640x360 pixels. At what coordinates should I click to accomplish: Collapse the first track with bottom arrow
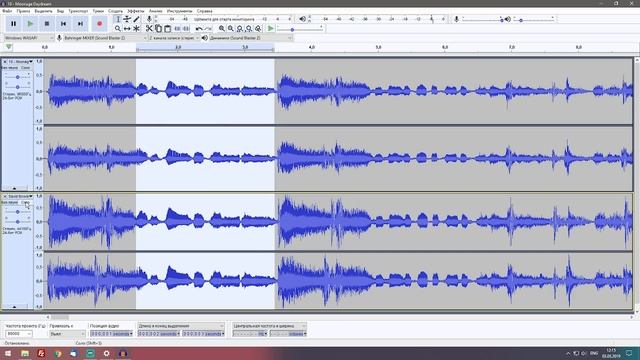click(x=15, y=189)
